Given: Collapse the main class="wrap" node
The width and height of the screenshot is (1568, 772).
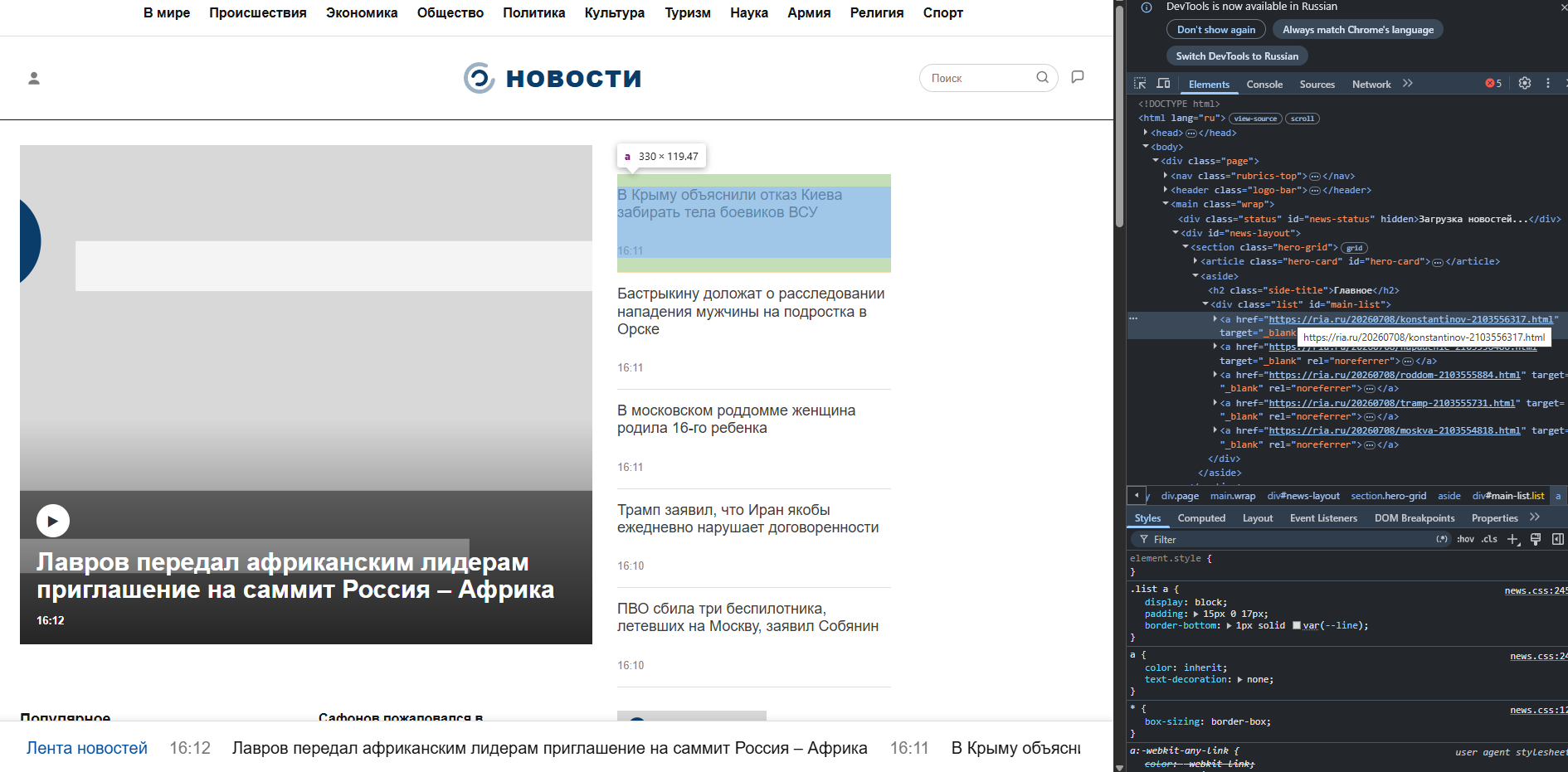Looking at the screenshot, I should pyautogui.click(x=1166, y=204).
